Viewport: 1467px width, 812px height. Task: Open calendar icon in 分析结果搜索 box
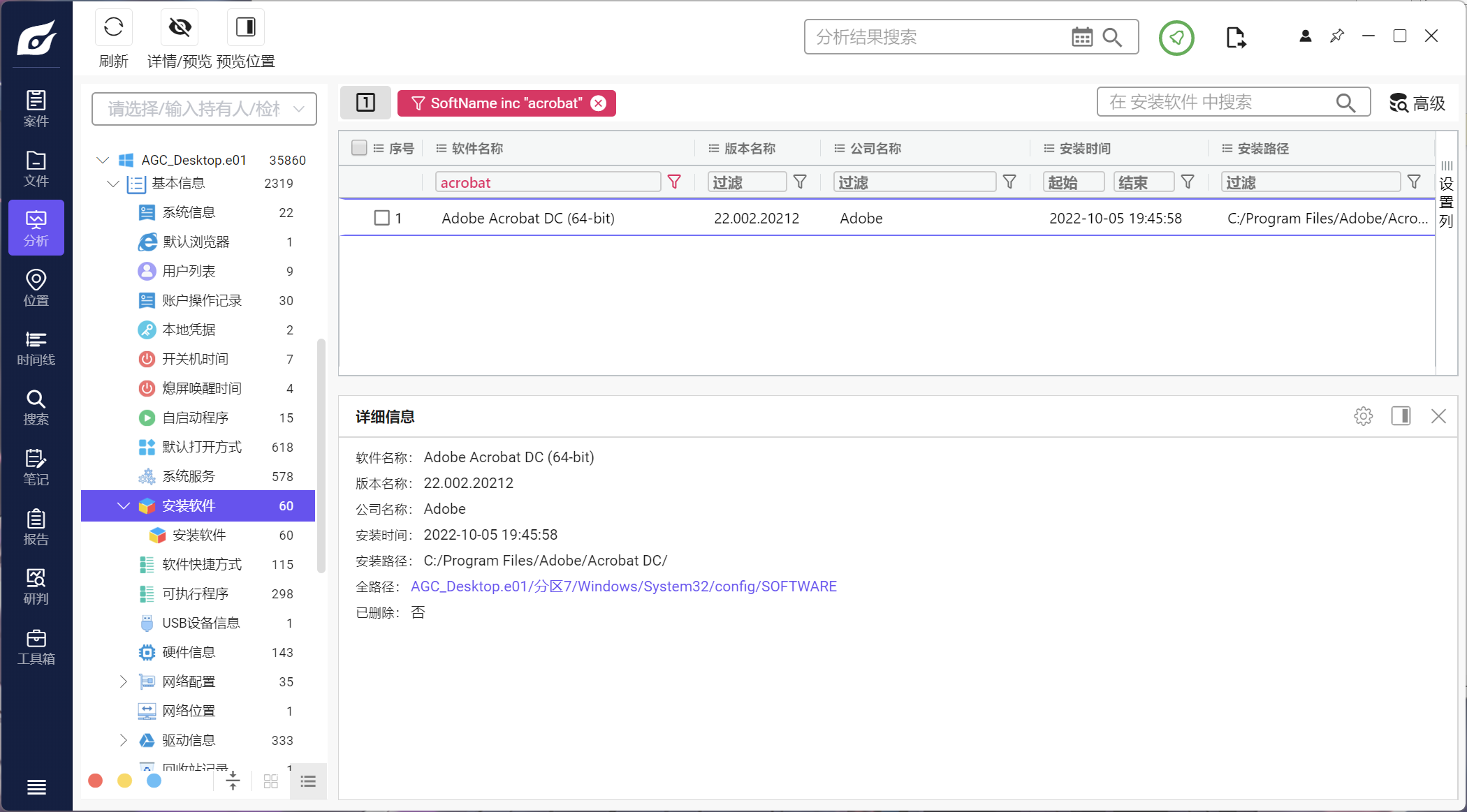[1082, 37]
